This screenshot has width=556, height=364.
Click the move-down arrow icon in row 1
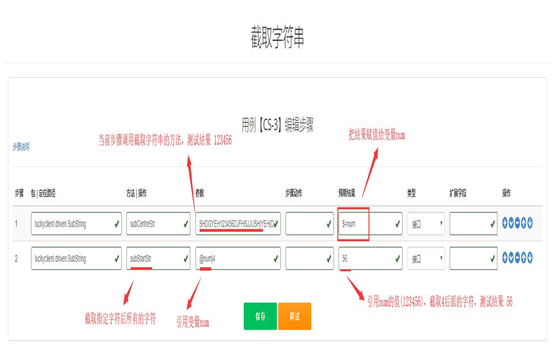click(530, 223)
